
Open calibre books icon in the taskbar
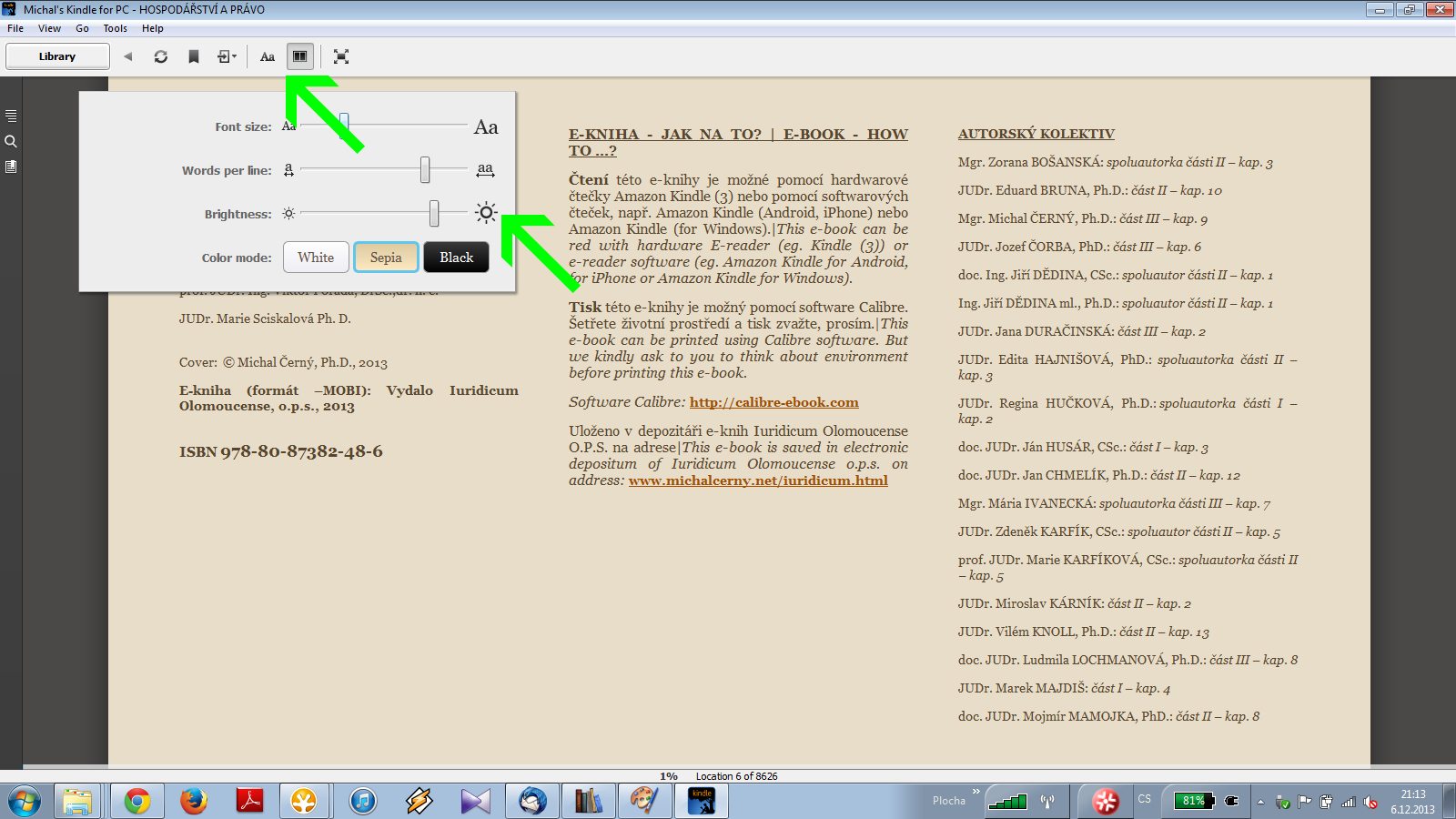[589, 801]
